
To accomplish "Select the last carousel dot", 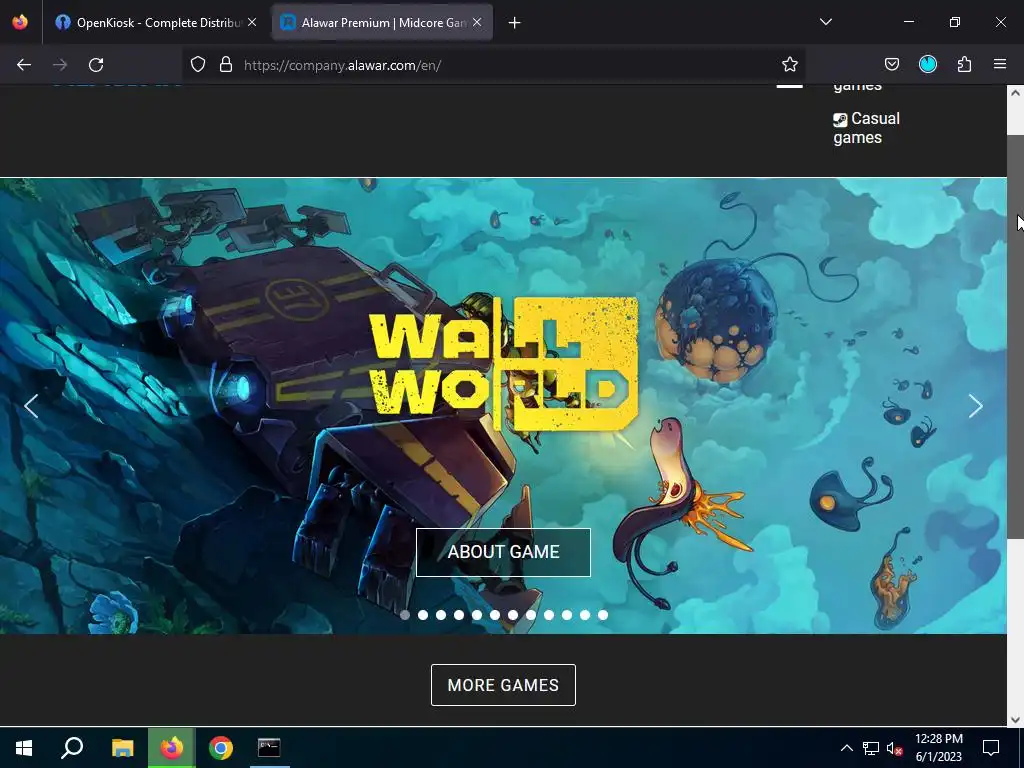I will [603, 615].
